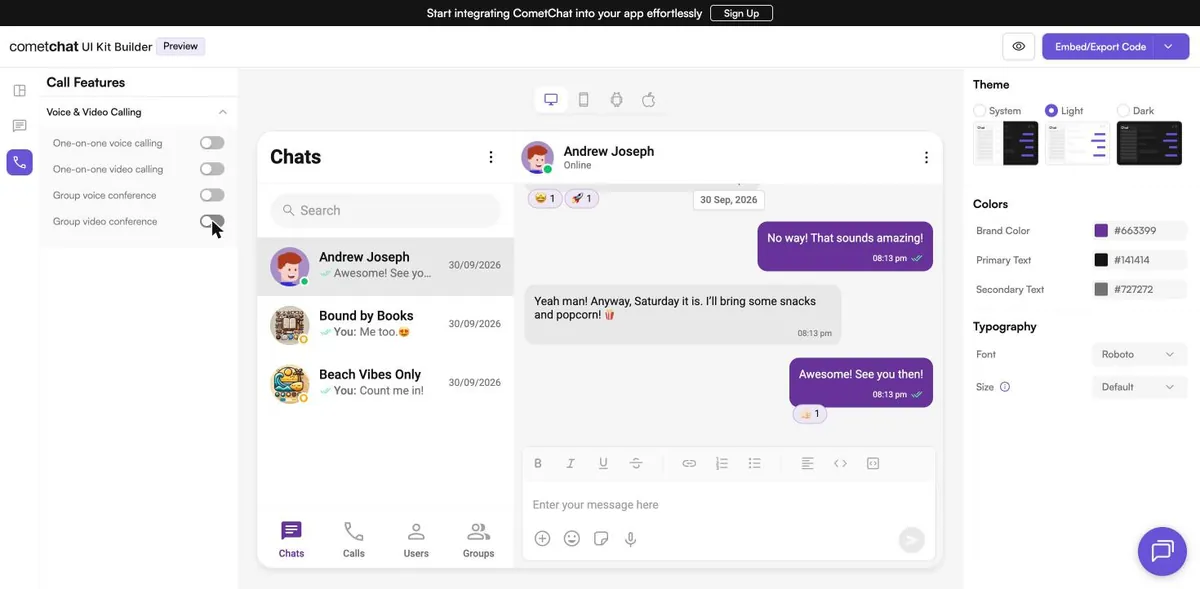
Task: Open the Embed/Export Code dropdown arrow
Action: (x=1169, y=46)
